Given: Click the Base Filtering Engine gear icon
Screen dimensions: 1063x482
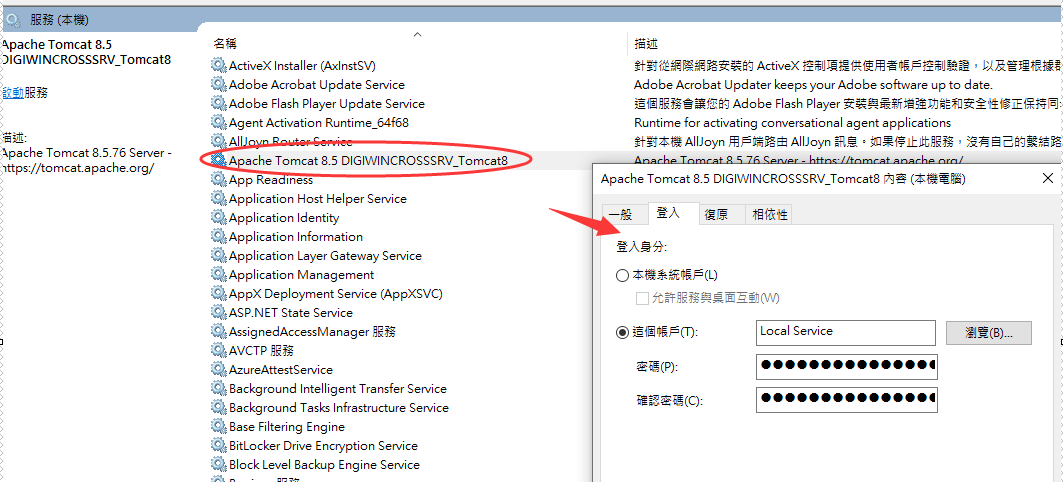Looking at the screenshot, I should [x=219, y=427].
